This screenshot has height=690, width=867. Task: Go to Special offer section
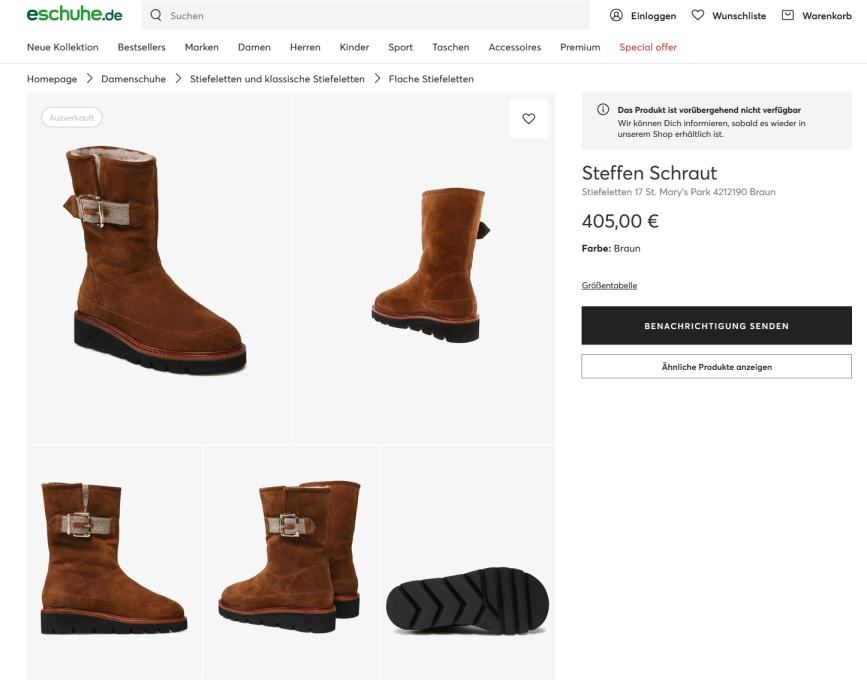648,47
